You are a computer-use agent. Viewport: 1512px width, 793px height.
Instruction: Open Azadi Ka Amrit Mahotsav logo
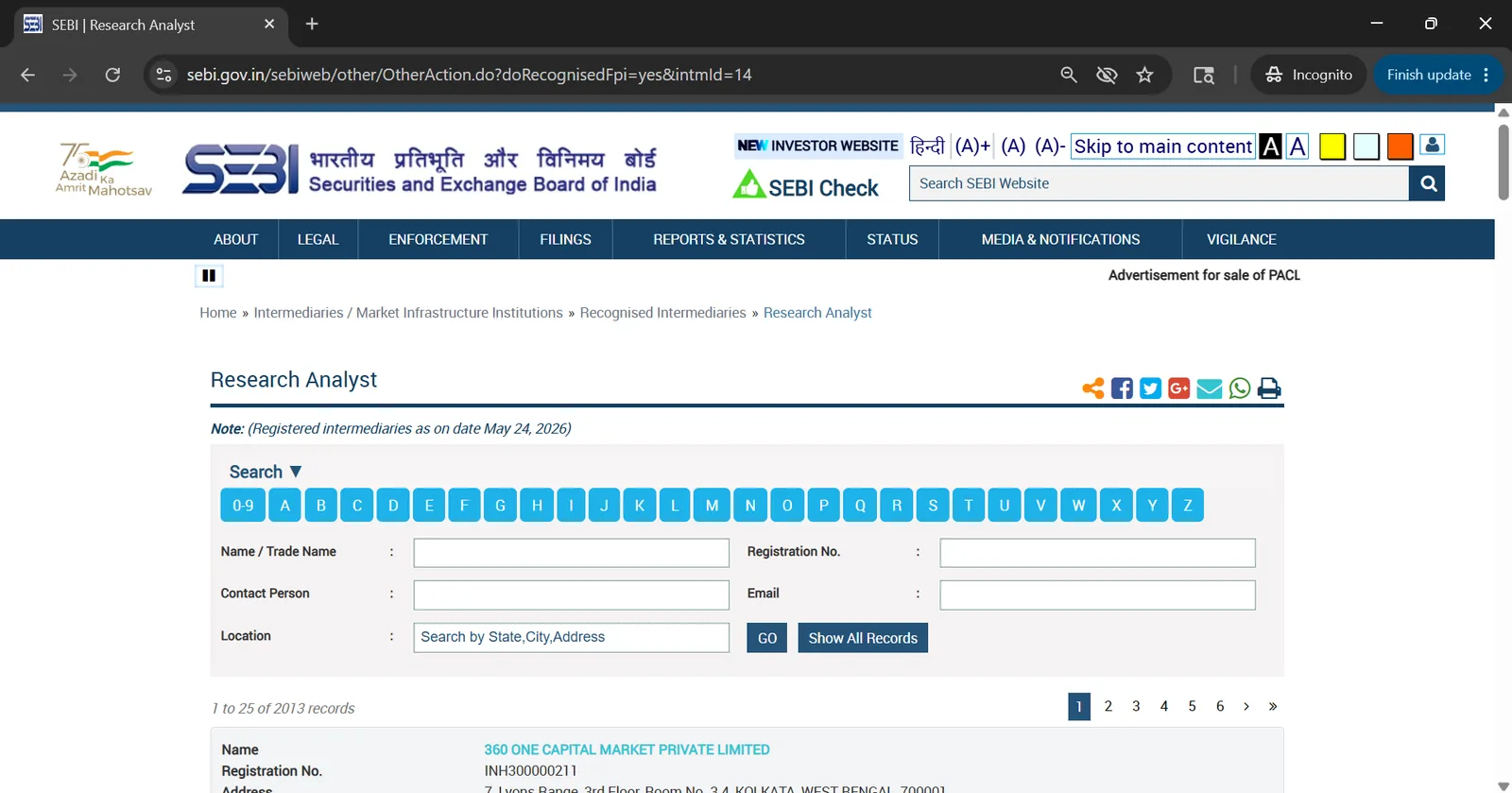[104, 169]
